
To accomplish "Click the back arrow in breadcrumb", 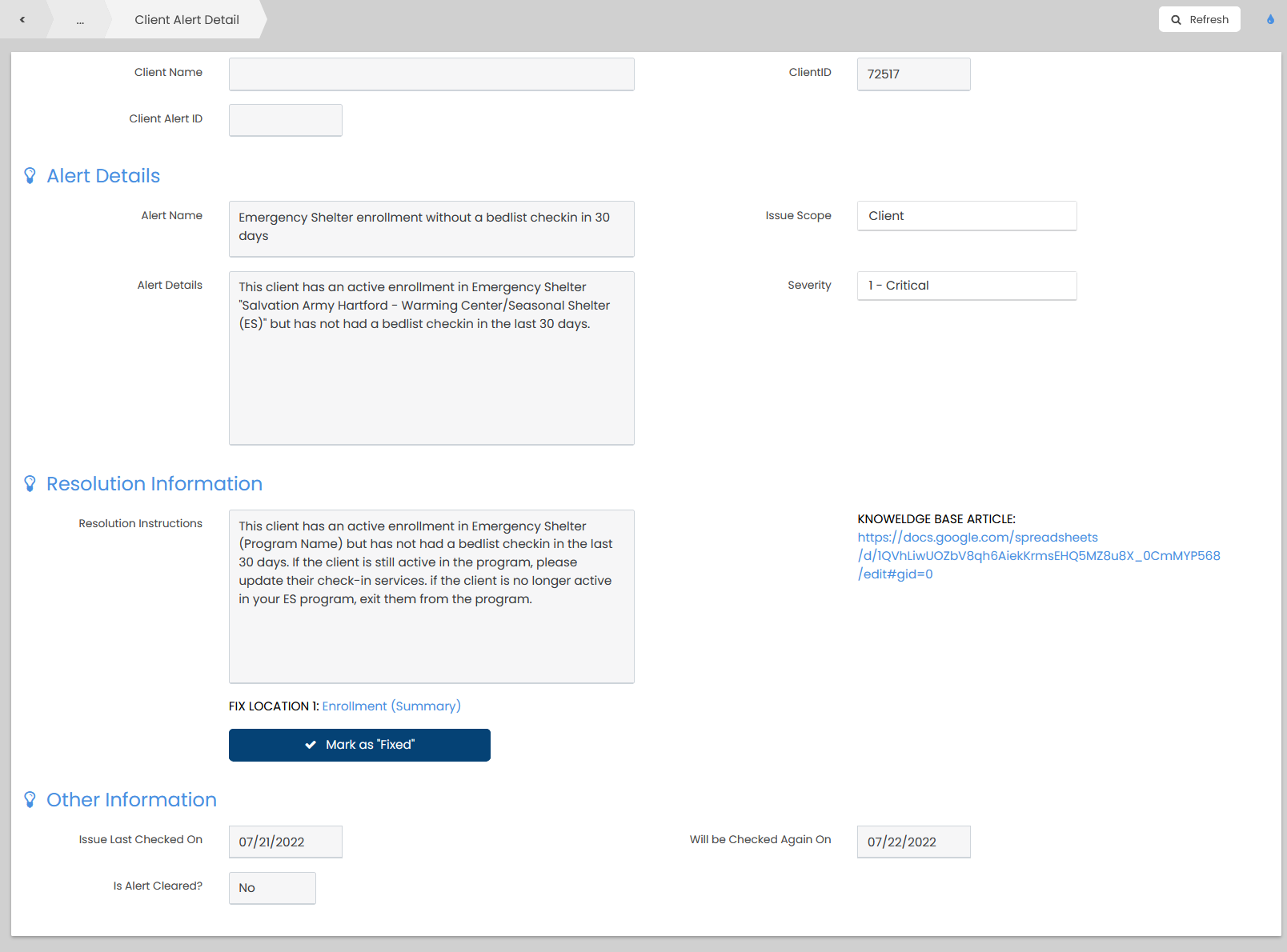I will click(22, 20).
